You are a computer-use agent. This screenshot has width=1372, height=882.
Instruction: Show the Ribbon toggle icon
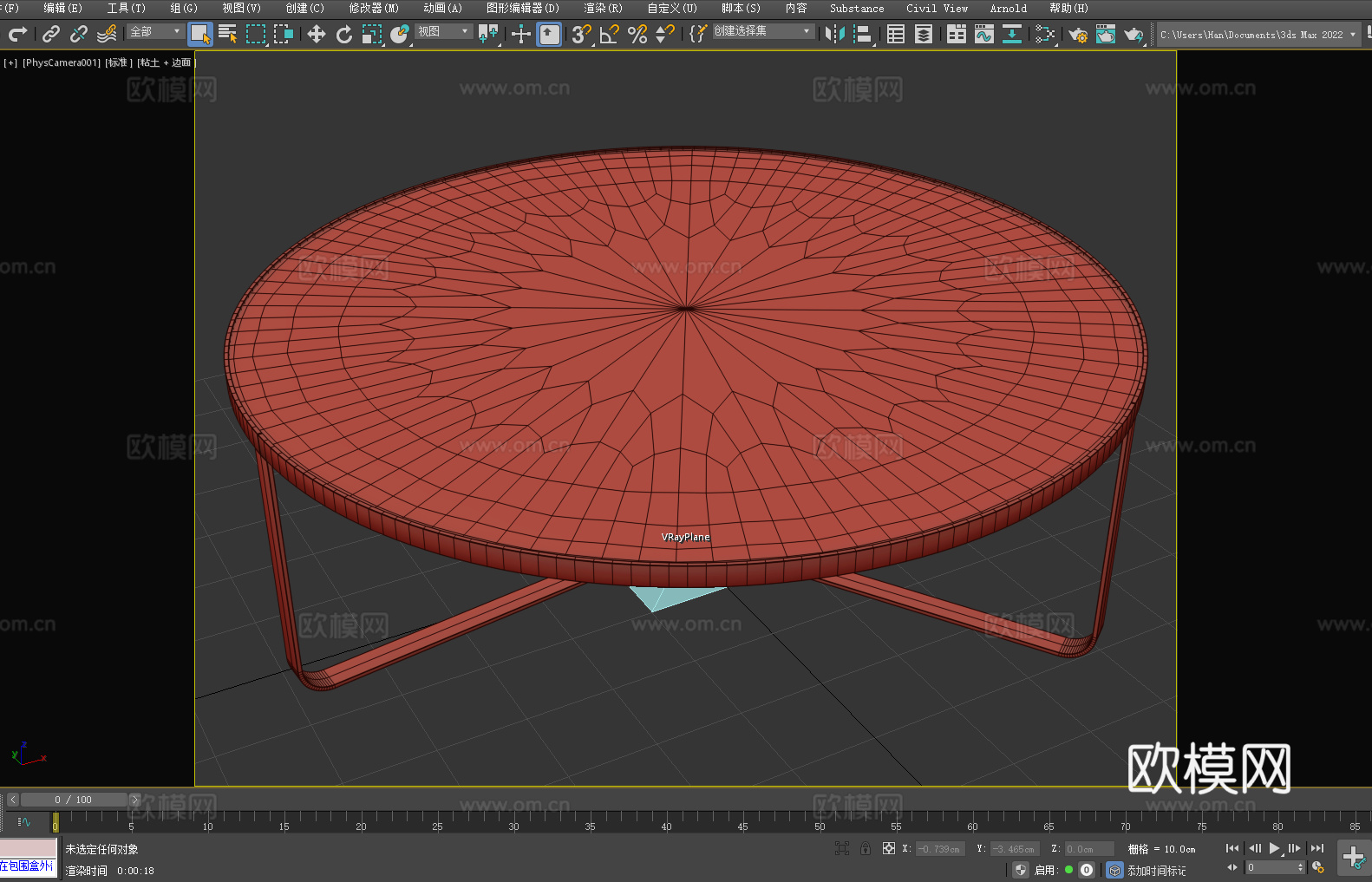(x=957, y=34)
